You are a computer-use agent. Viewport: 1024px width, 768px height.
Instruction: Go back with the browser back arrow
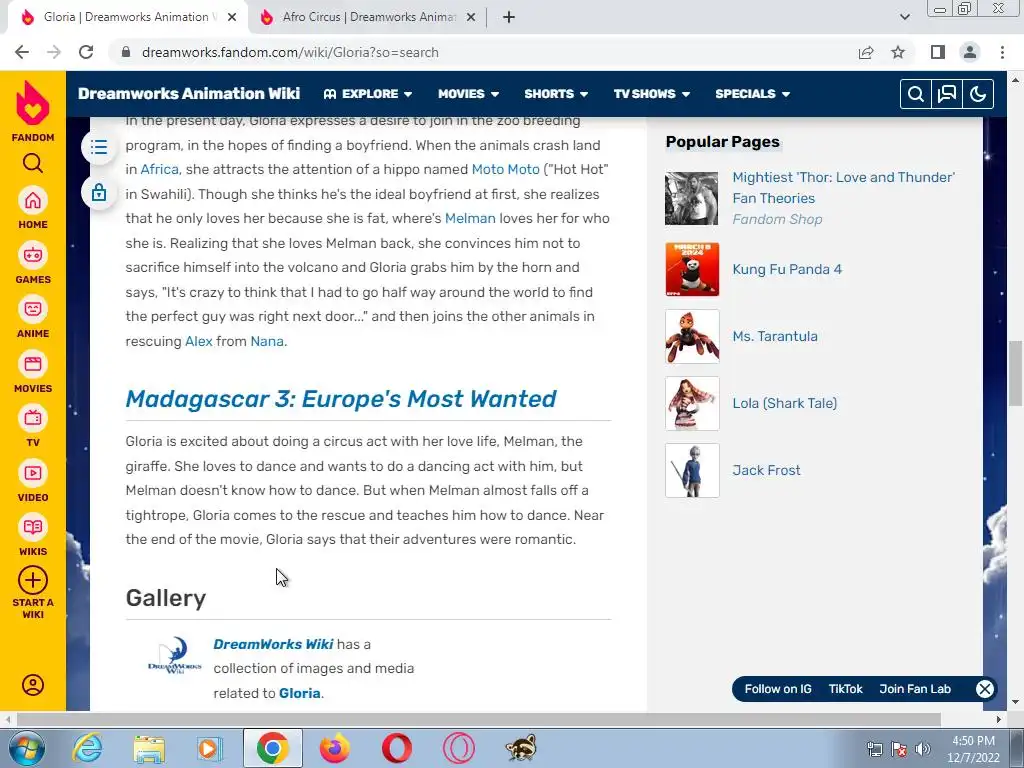(22, 52)
